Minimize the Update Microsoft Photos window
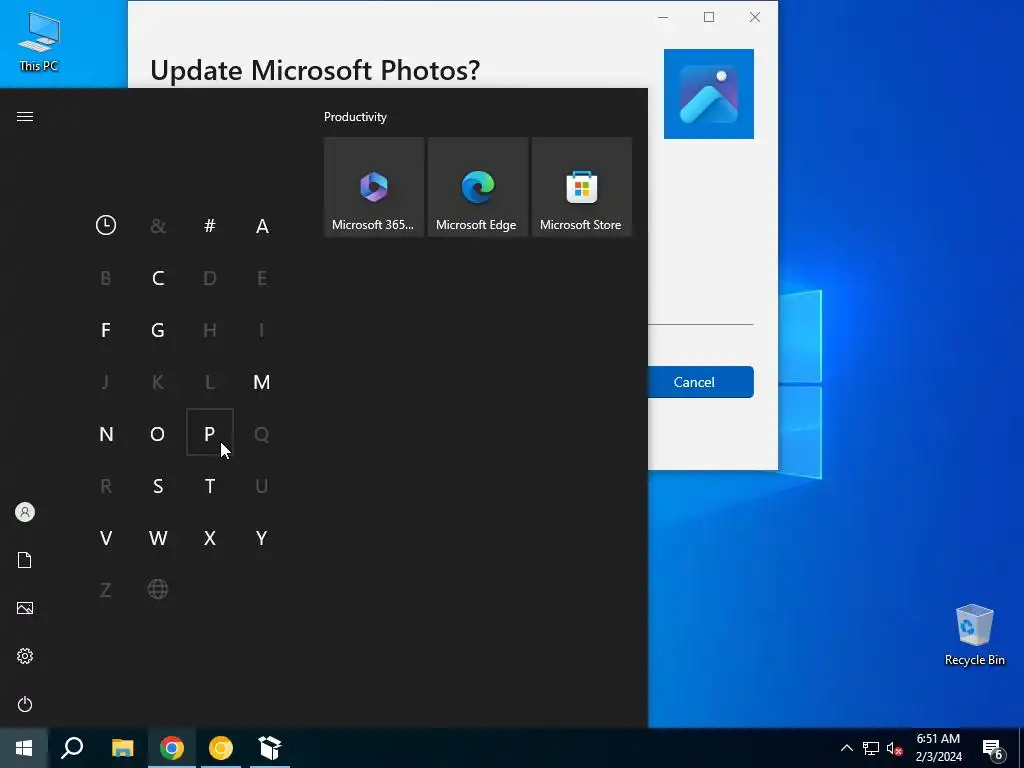 664,17
